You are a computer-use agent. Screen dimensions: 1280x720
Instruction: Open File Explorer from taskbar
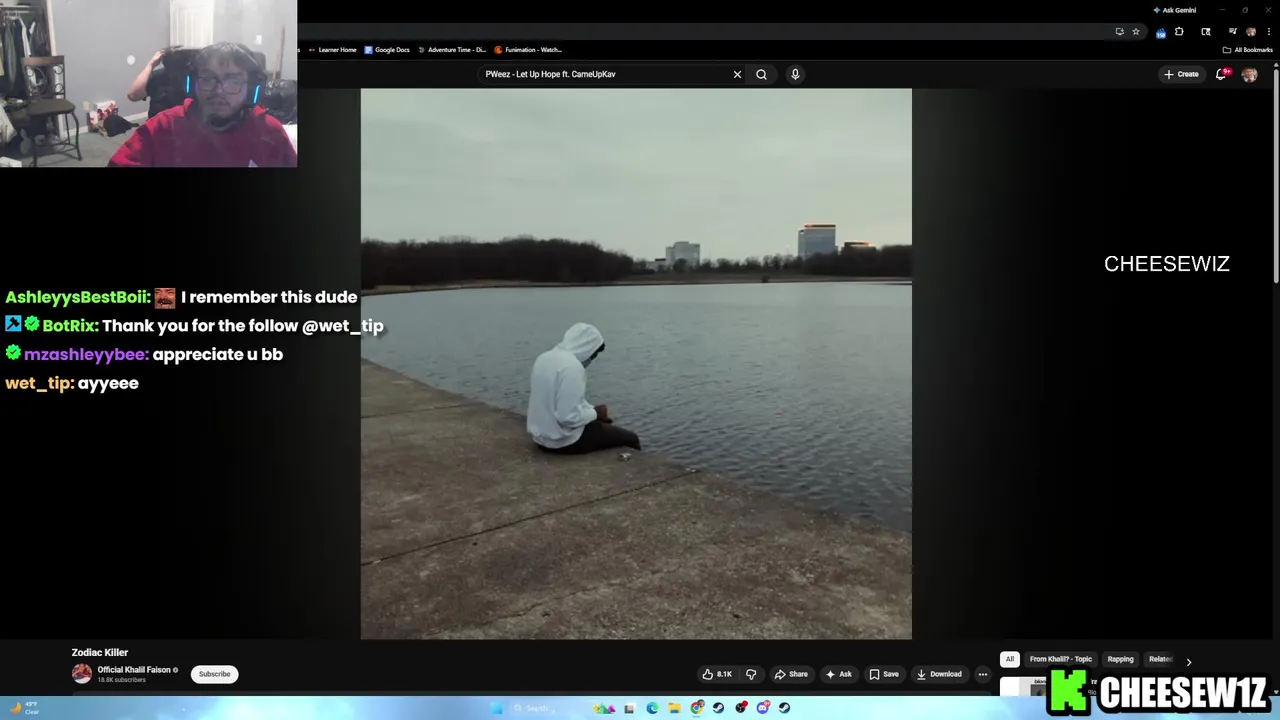(x=674, y=708)
